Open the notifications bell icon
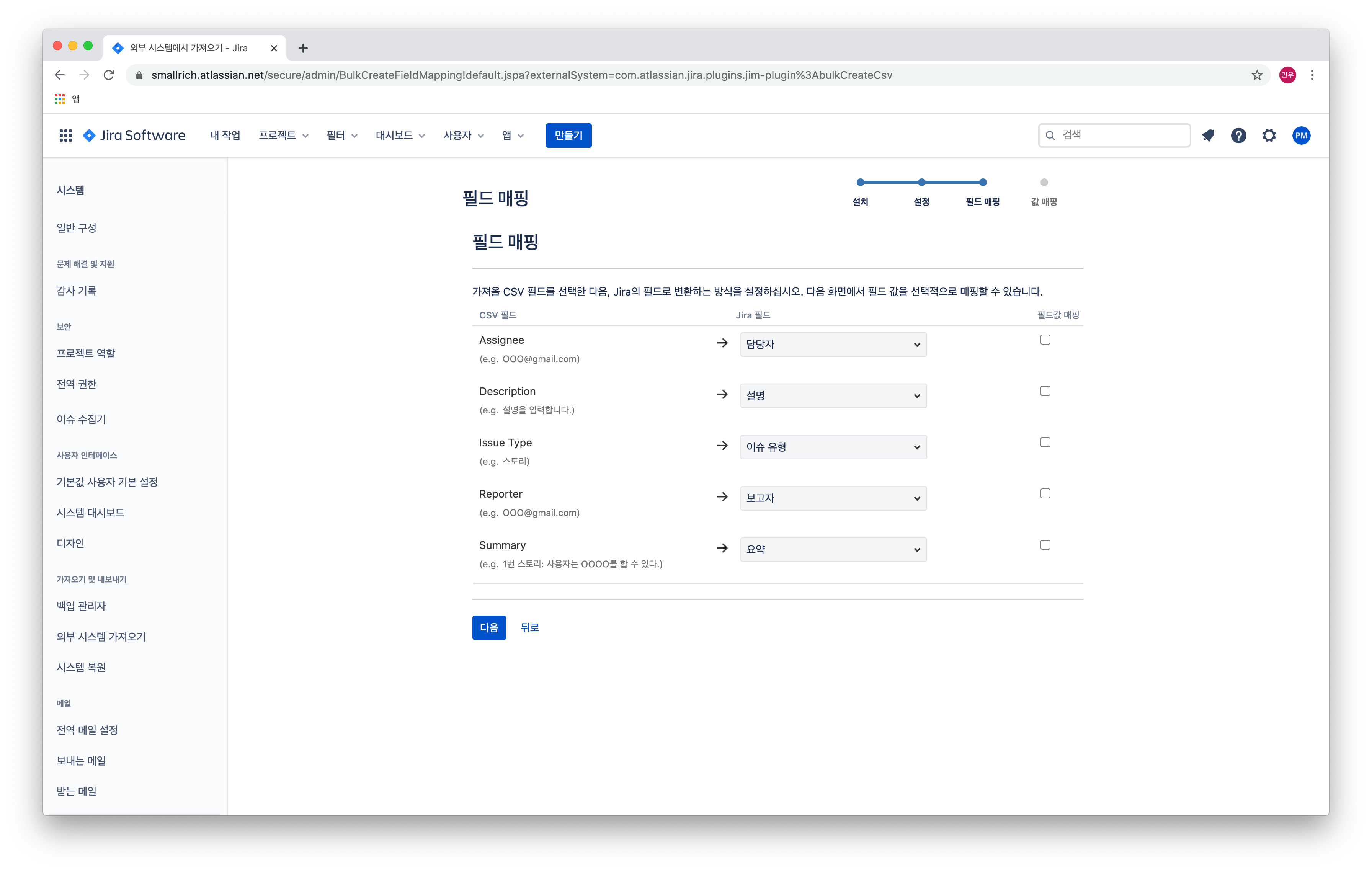The height and width of the screenshot is (872, 1372). tap(1208, 136)
